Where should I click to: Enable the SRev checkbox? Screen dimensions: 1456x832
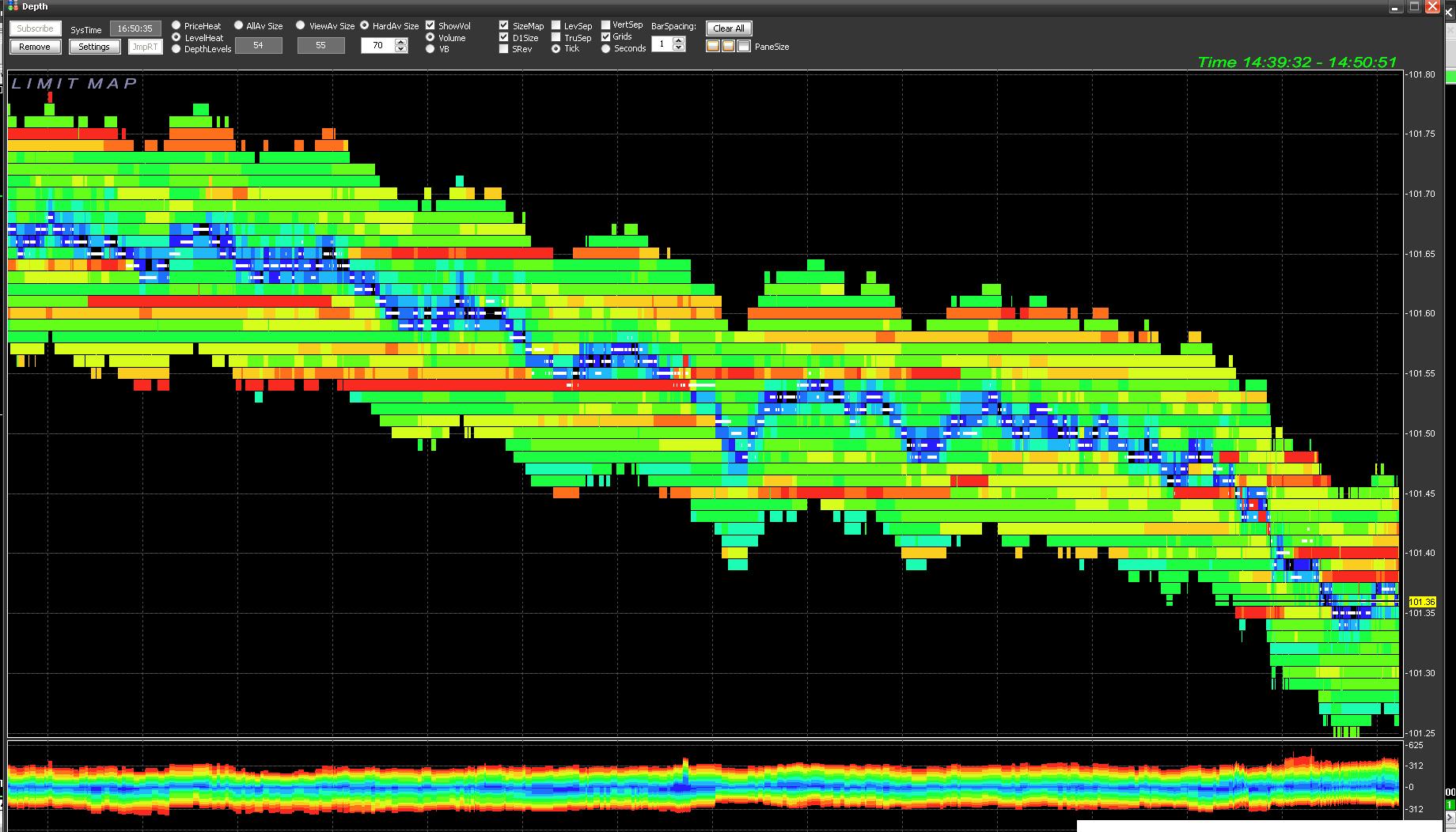504,49
